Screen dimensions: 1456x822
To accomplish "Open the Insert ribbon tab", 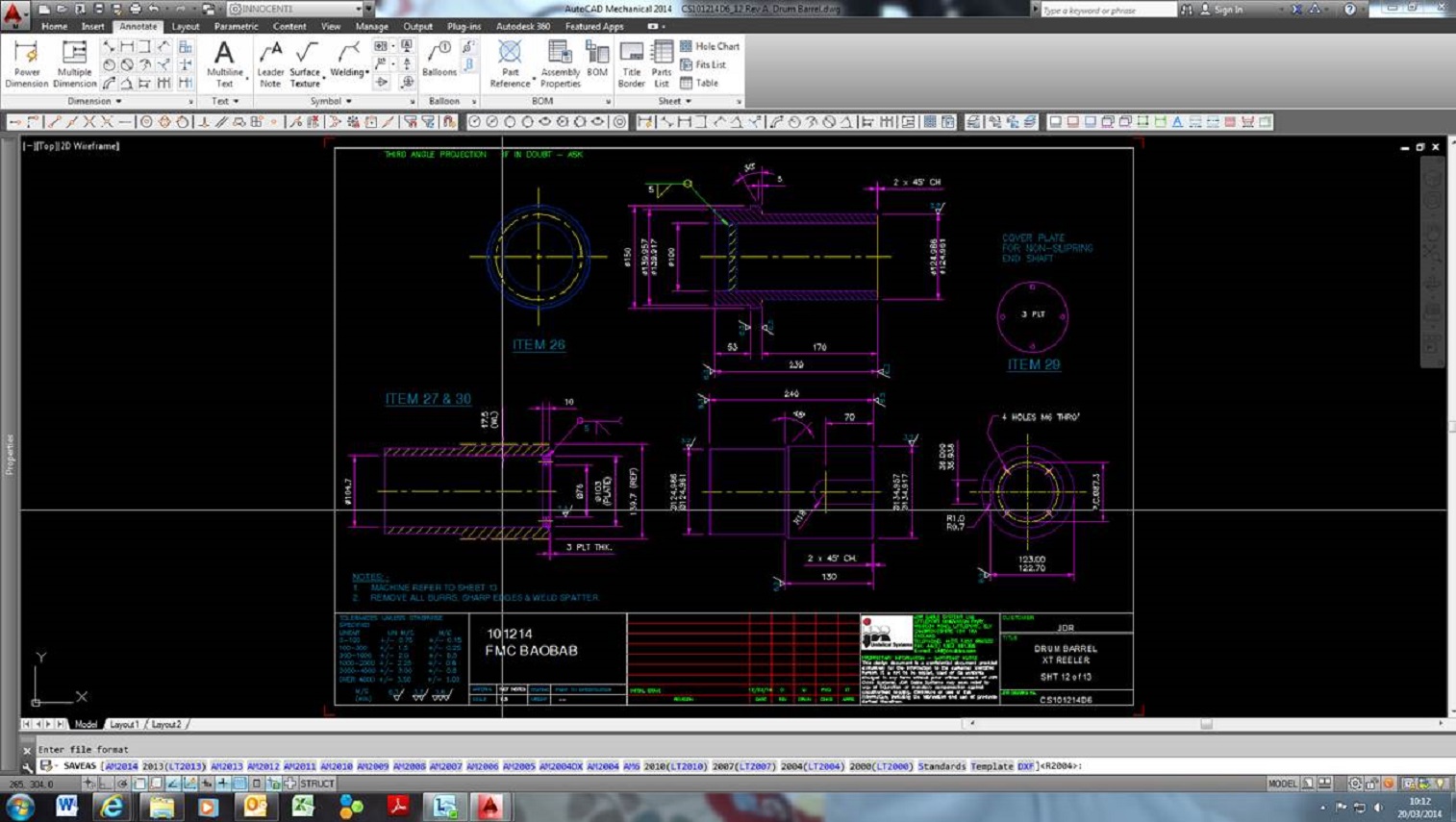I will click(92, 26).
